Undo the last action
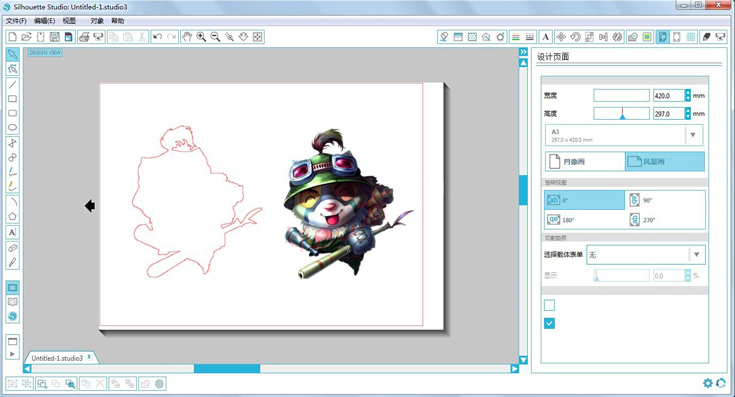Viewport: 735px width, 397px height. coord(158,37)
